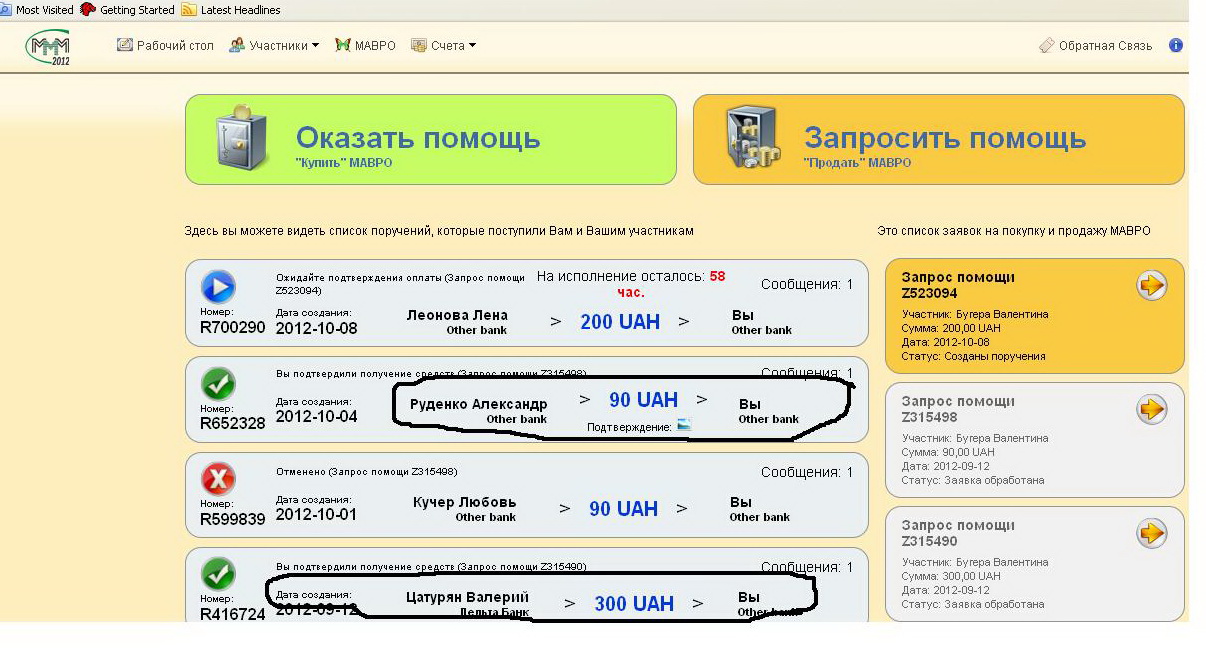Image resolution: width=1206 pixels, height=653 pixels.
Task: Click date 2012-10-04 in order R652328
Action: tap(316, 416)
